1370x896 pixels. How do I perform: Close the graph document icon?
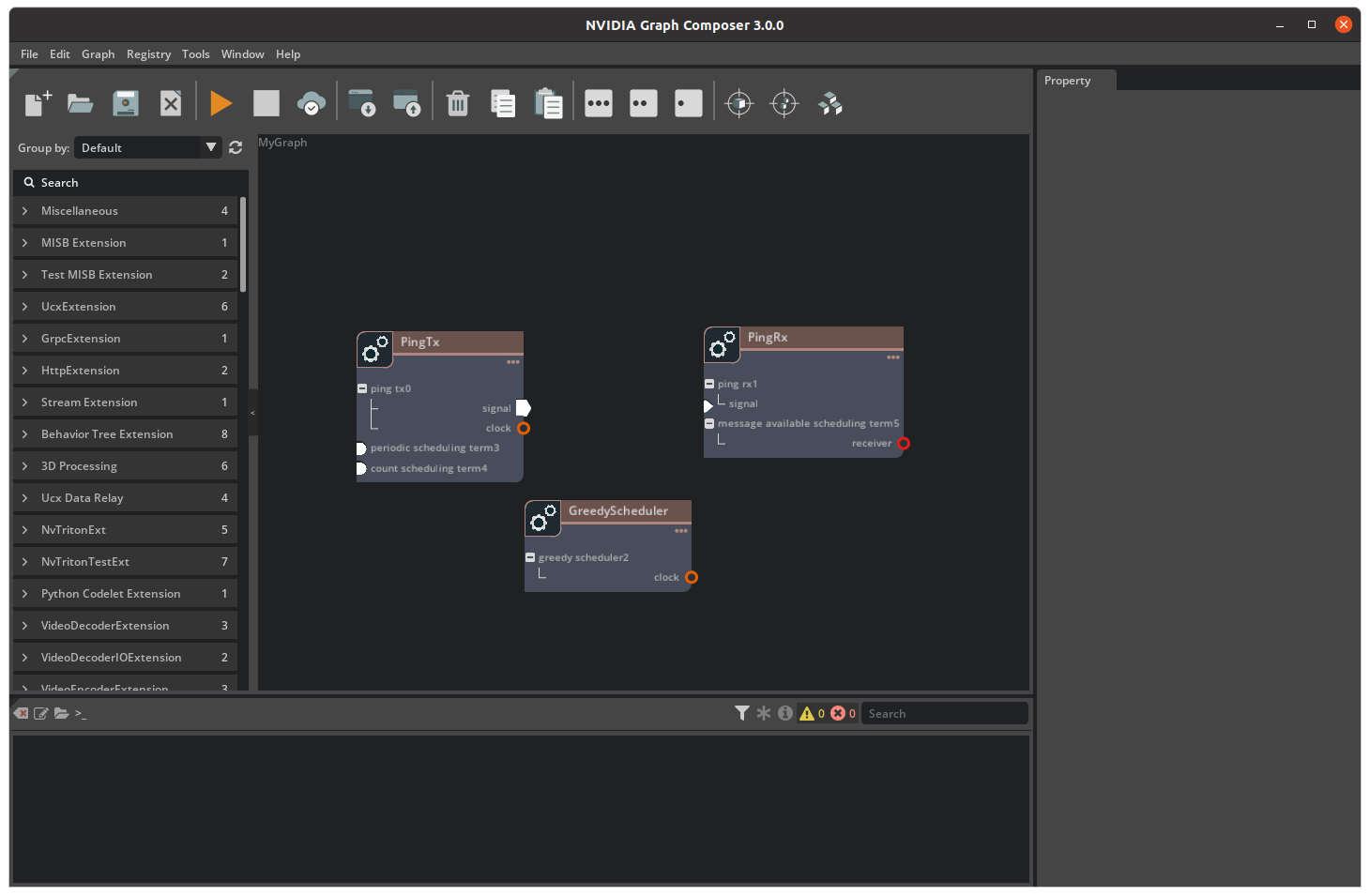pyautogui.click(x=171, y=103)
